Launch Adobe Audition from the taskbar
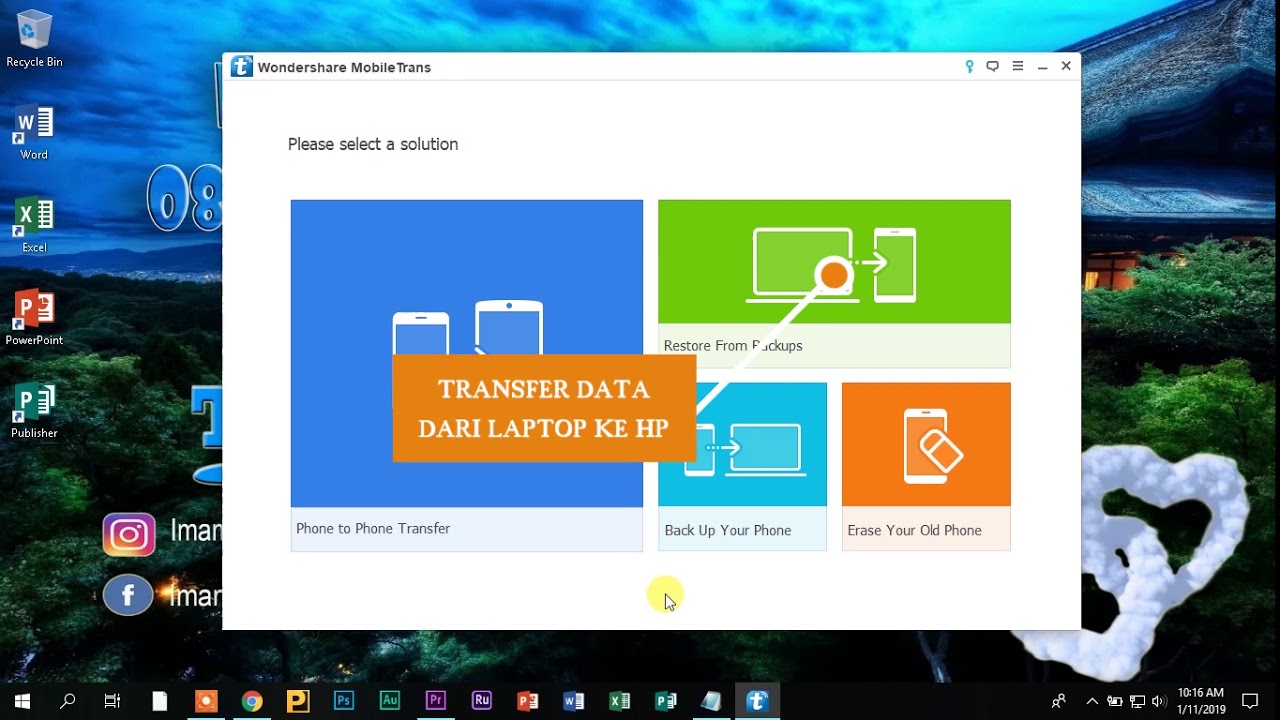 (x=390, y=701)
